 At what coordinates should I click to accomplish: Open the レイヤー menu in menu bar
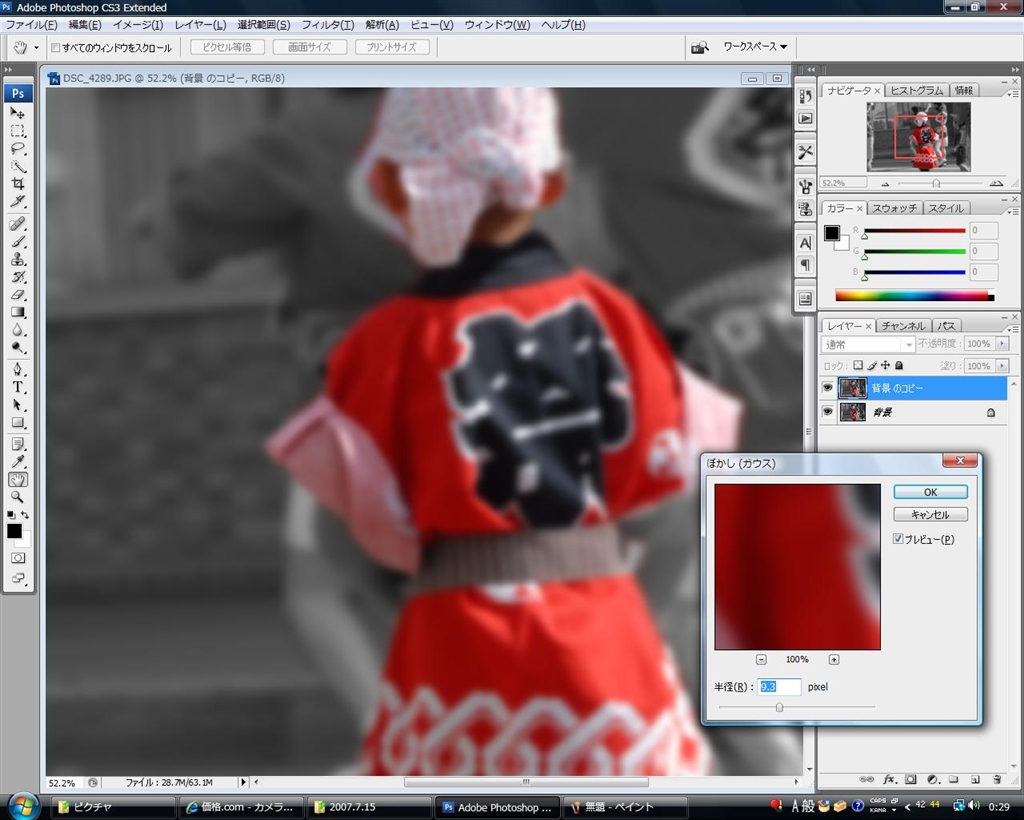[200, 25]
